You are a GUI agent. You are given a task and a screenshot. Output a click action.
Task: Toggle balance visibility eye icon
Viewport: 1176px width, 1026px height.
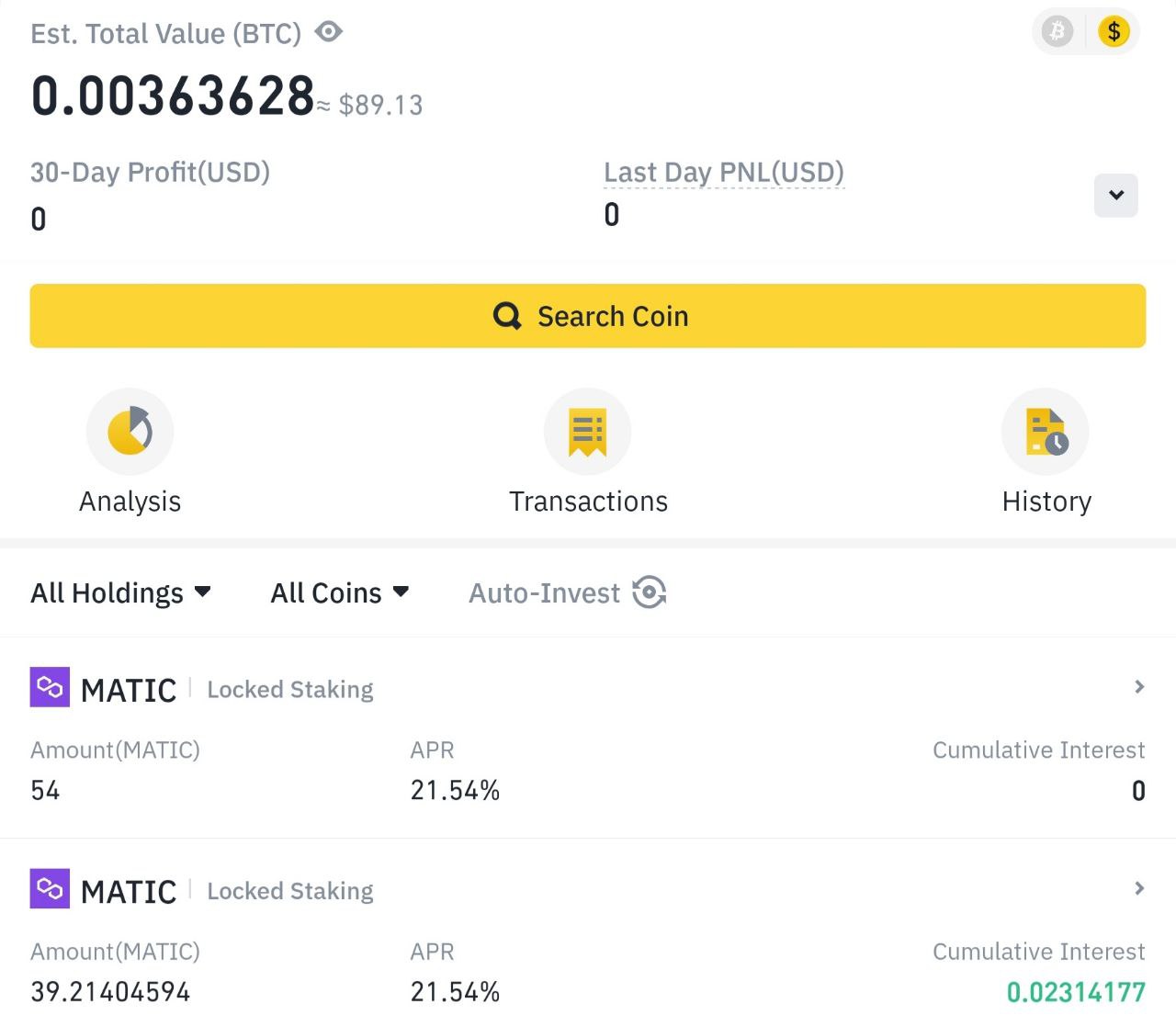click(x=328, y=32)
